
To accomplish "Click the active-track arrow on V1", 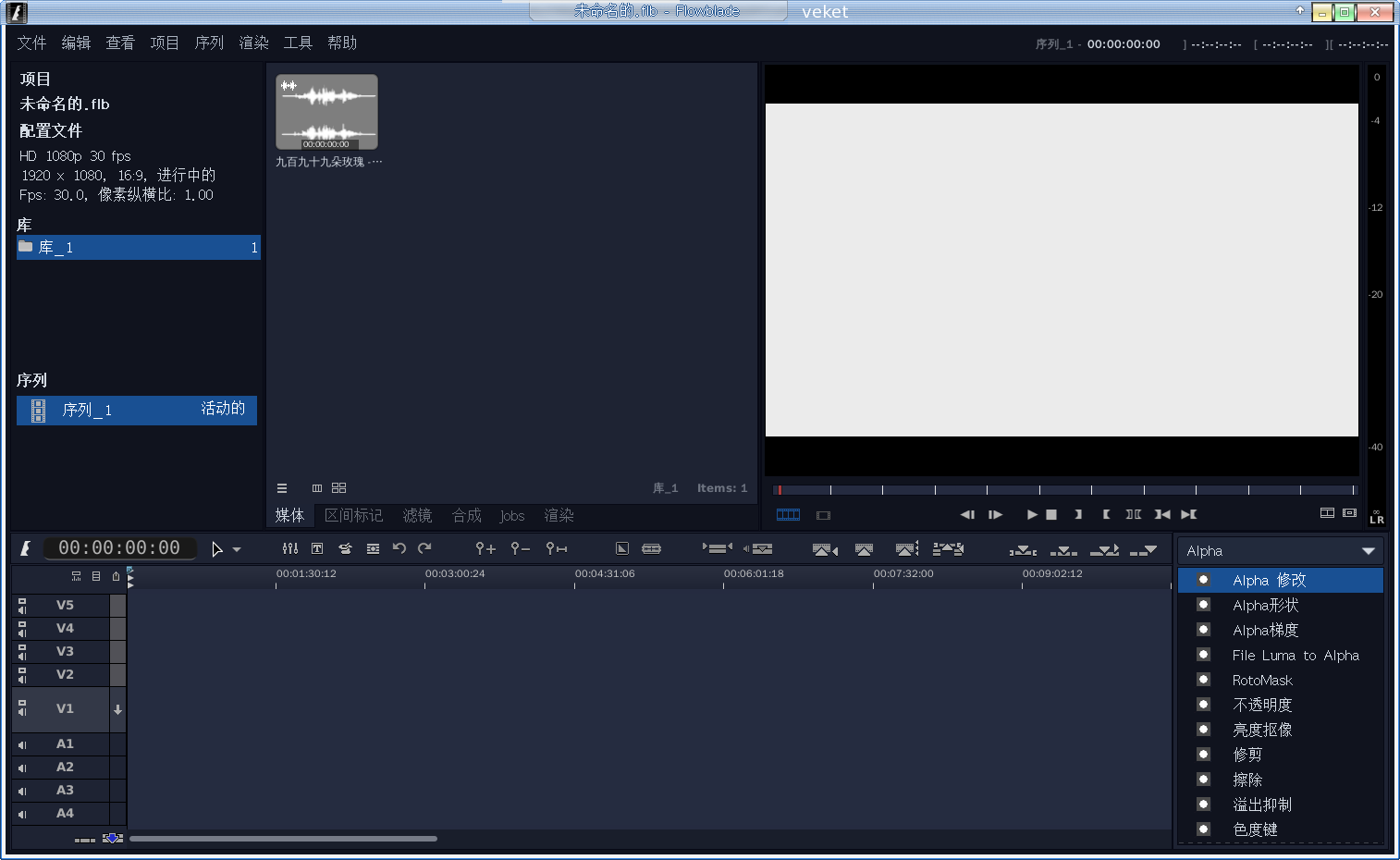I will [x=117, y=709].
